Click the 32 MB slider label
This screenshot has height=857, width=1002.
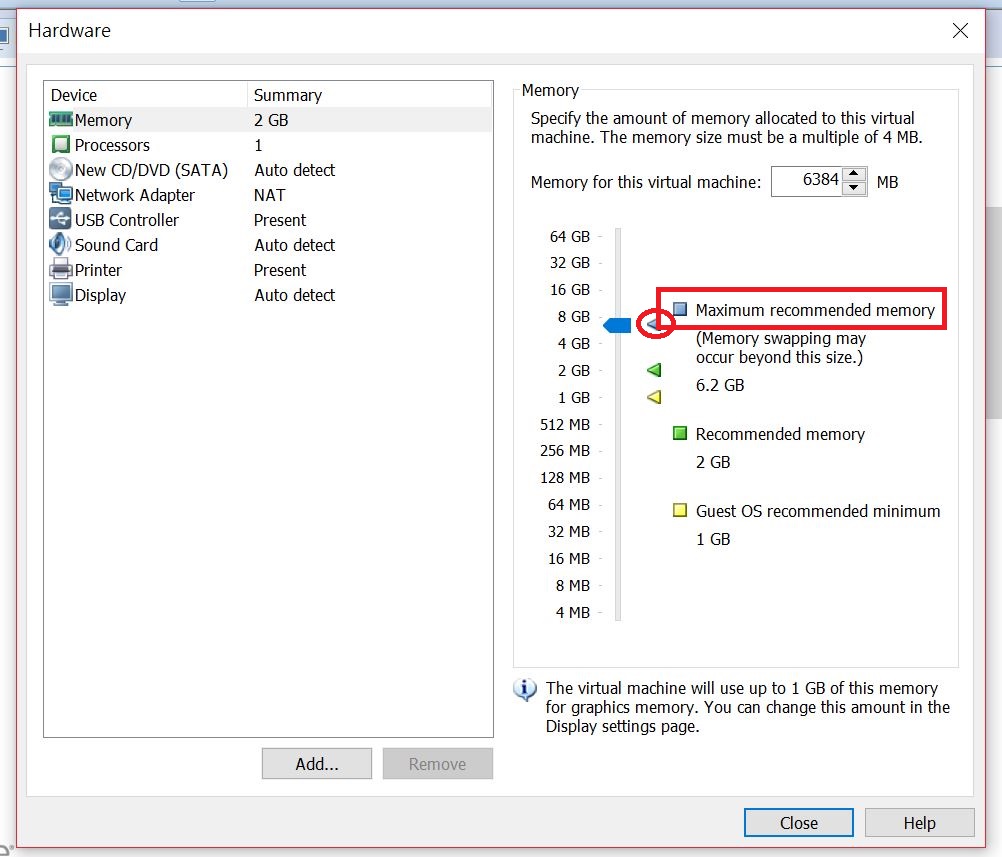click(x=569, y=531)
